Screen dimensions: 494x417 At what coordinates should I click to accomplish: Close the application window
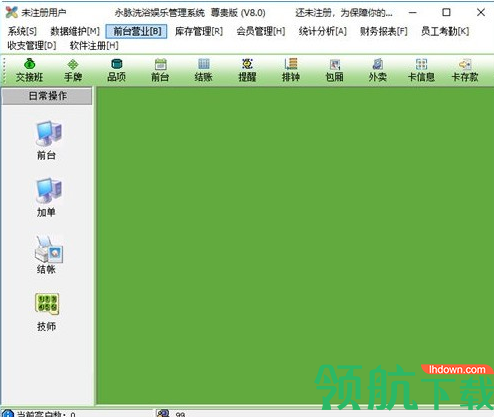point(481,13)
